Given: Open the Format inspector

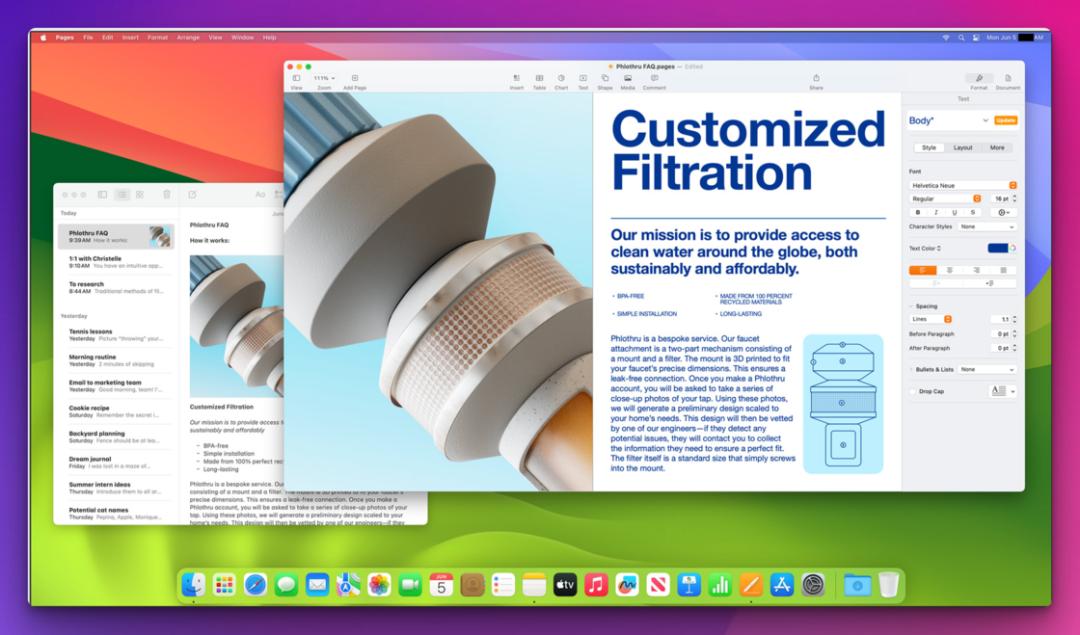Looking at the screenshot, I should [x=979, y=79].
